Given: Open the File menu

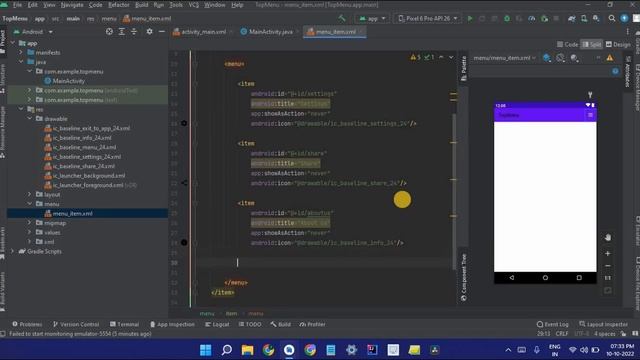Looking at the screenshot, I should coord(17,5).
